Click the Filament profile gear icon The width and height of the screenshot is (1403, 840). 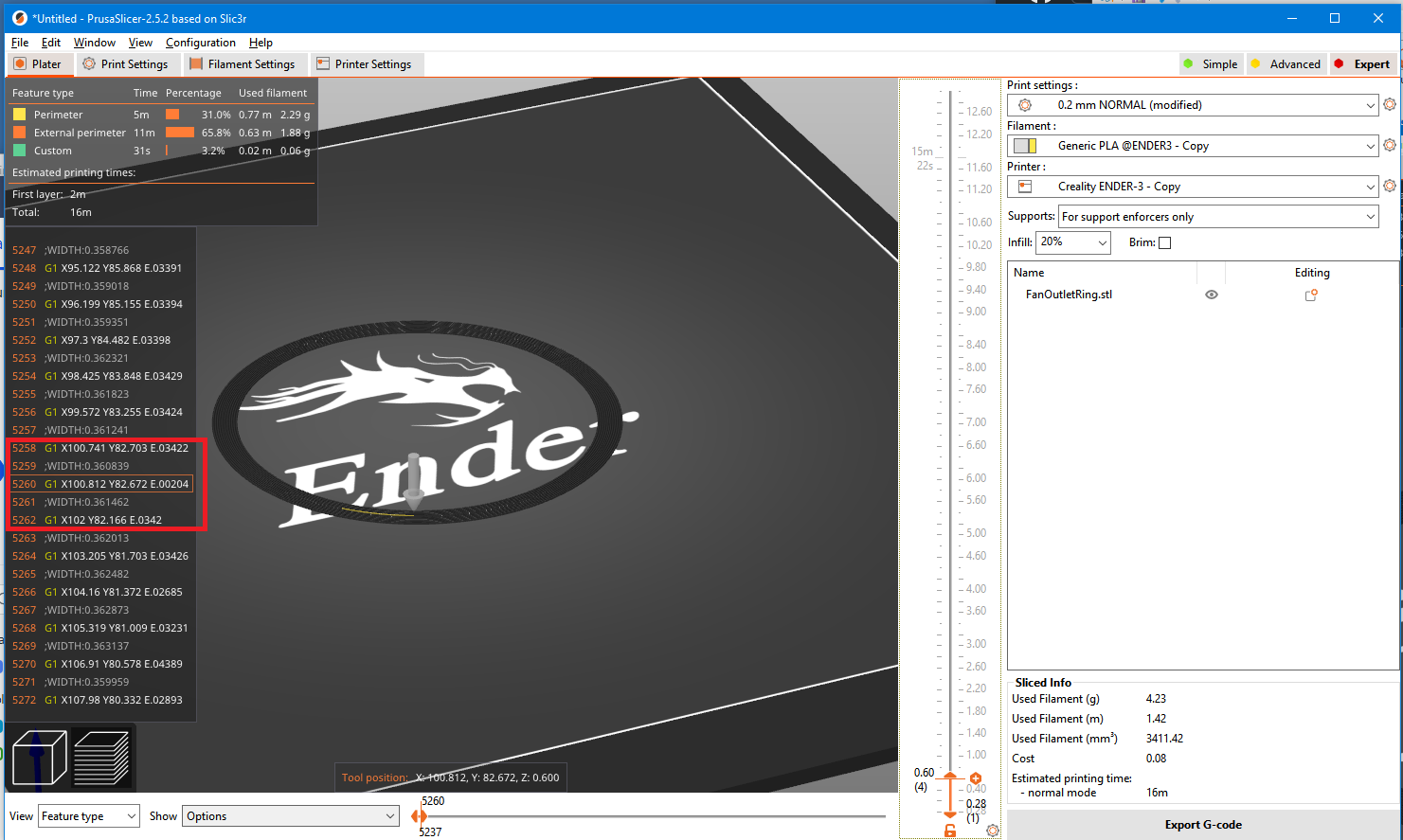tap(1390, 145)
